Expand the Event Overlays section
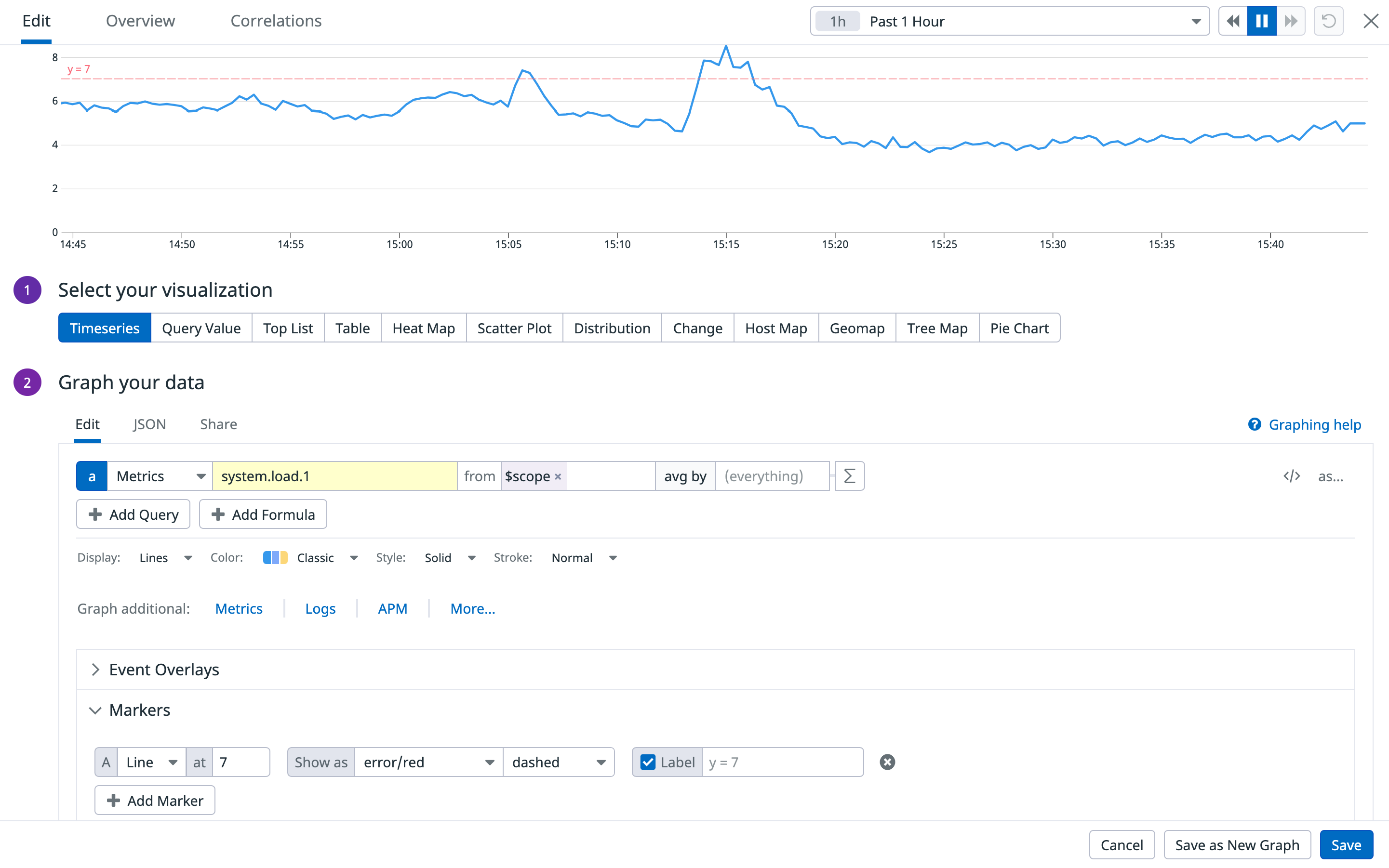The height and width of the screenshot is (868, 1389). point(164,670)
